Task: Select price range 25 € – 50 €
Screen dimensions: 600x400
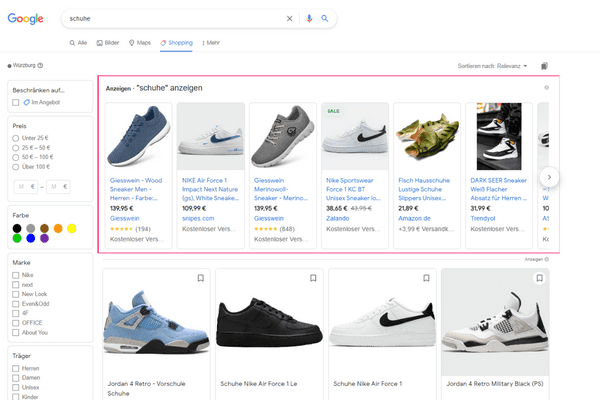Action: coord(15,148)
